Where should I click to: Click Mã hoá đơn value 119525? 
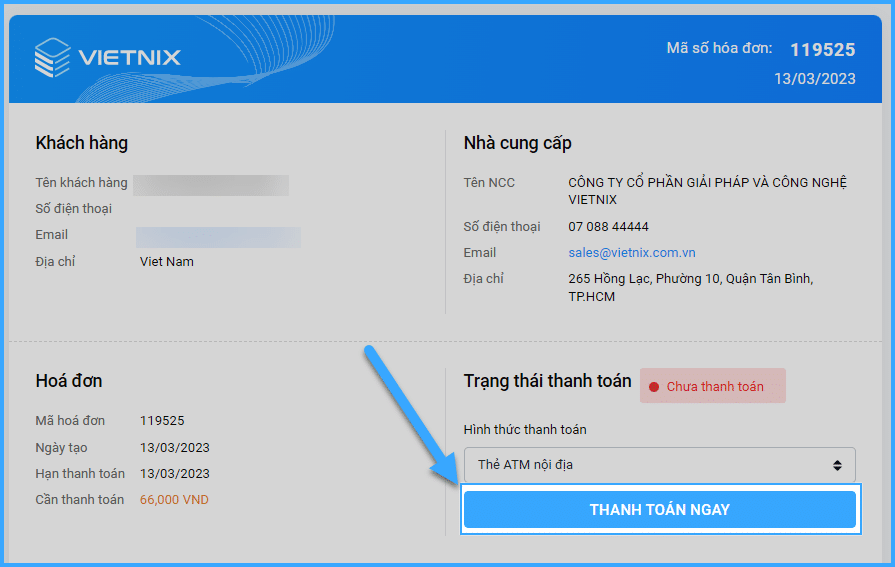tap(162, 421)
